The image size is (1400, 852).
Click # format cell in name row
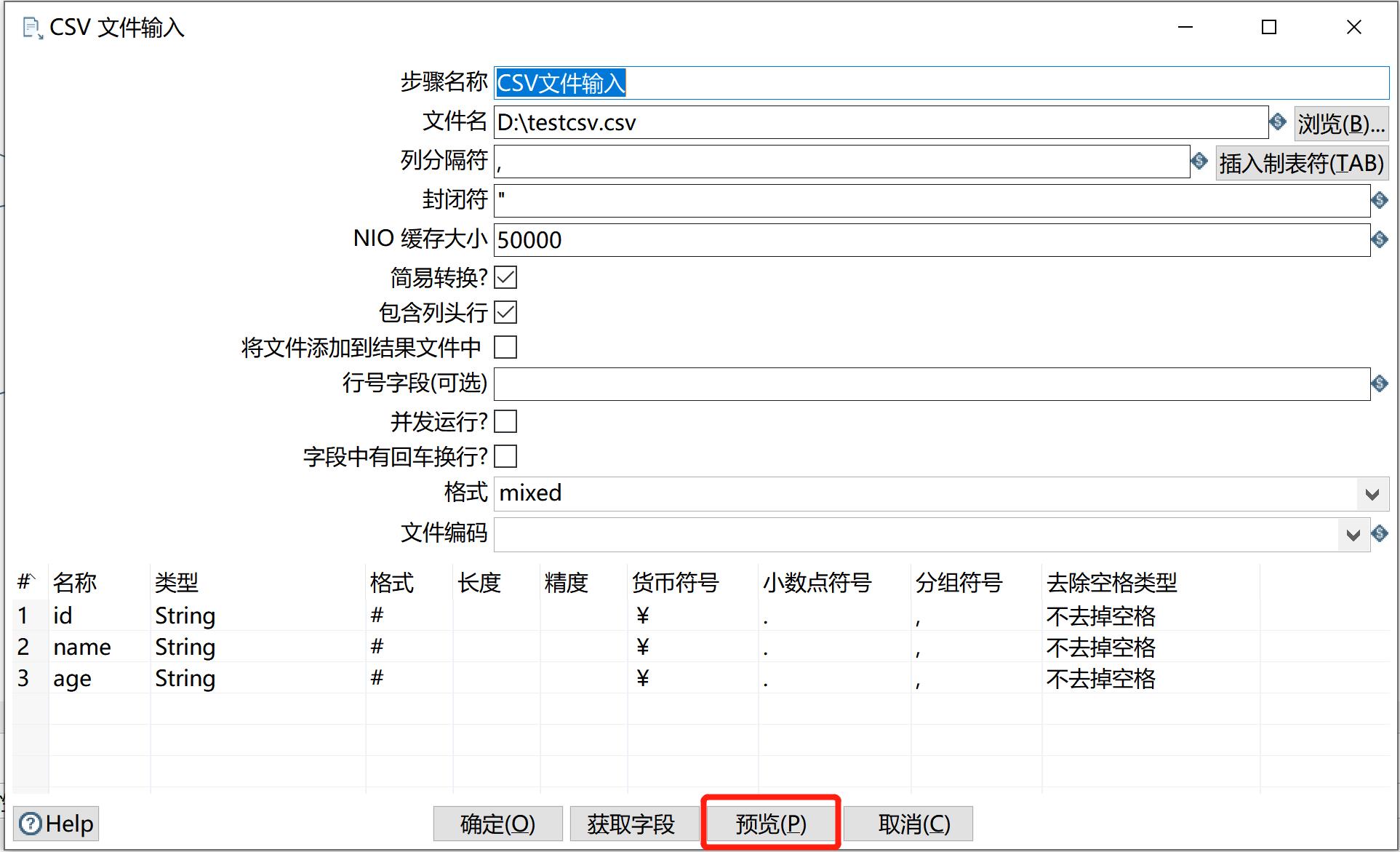pyautogui.click(x=409, y=647)
